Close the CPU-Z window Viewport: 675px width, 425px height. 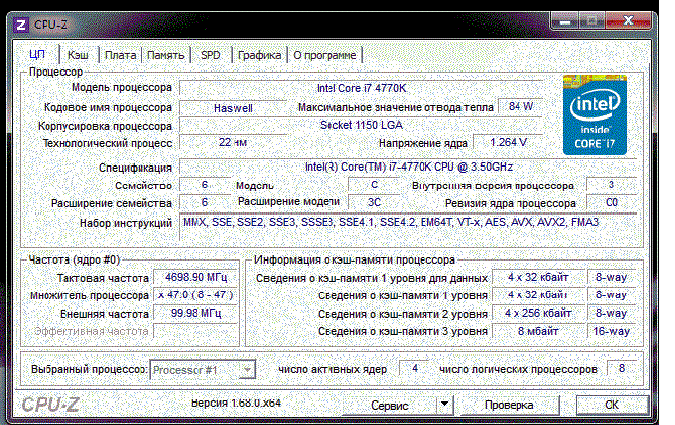tap(628, 20)
